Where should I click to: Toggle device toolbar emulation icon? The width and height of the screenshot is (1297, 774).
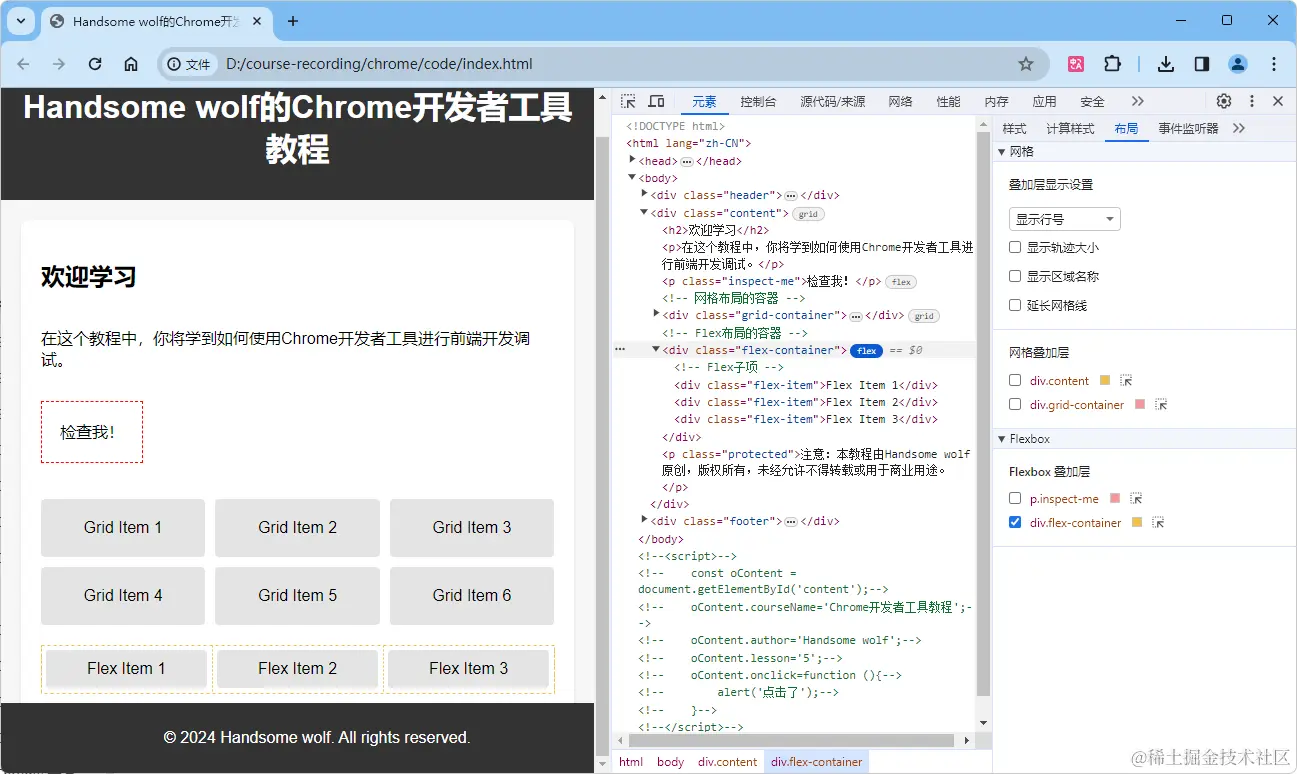point(656,101)
